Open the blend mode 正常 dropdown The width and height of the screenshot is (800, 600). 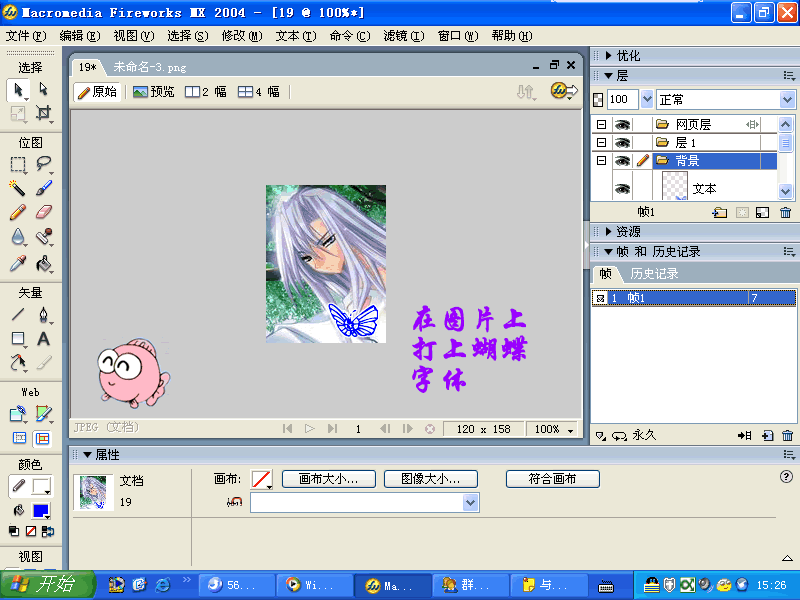[787, 99]
